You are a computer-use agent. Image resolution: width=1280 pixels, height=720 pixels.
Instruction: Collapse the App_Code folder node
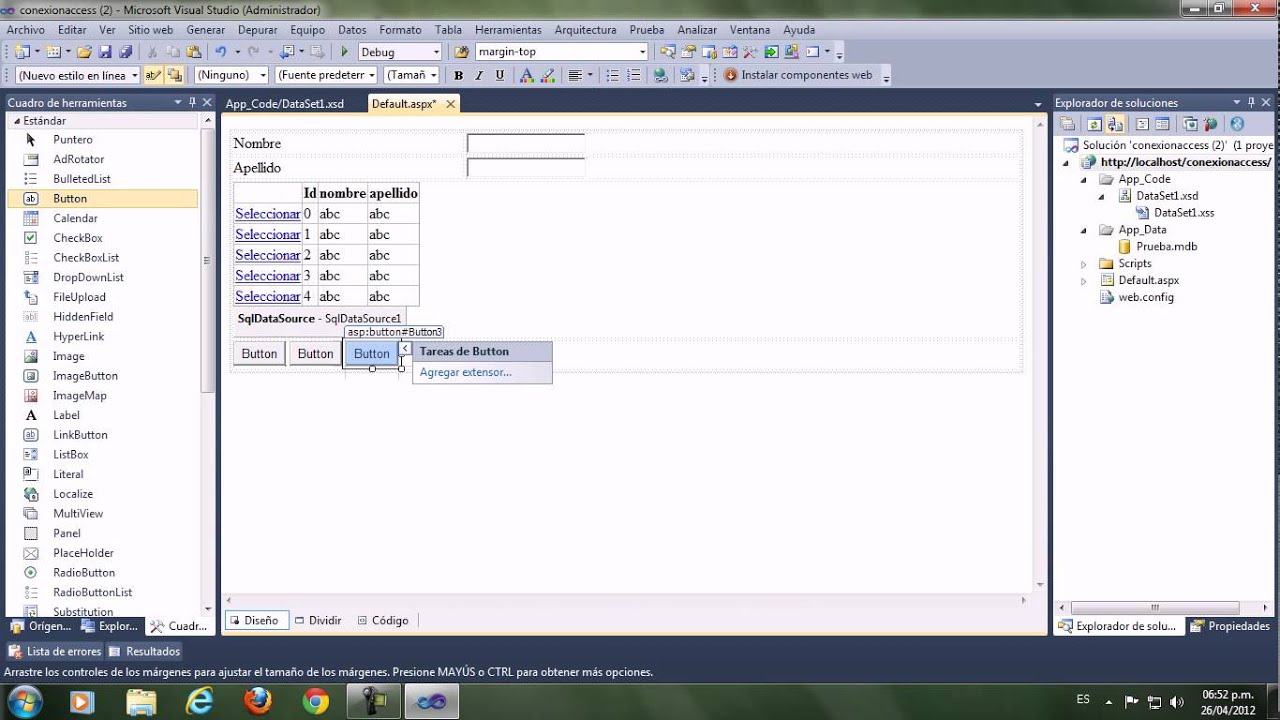(x=1084, y=180)
